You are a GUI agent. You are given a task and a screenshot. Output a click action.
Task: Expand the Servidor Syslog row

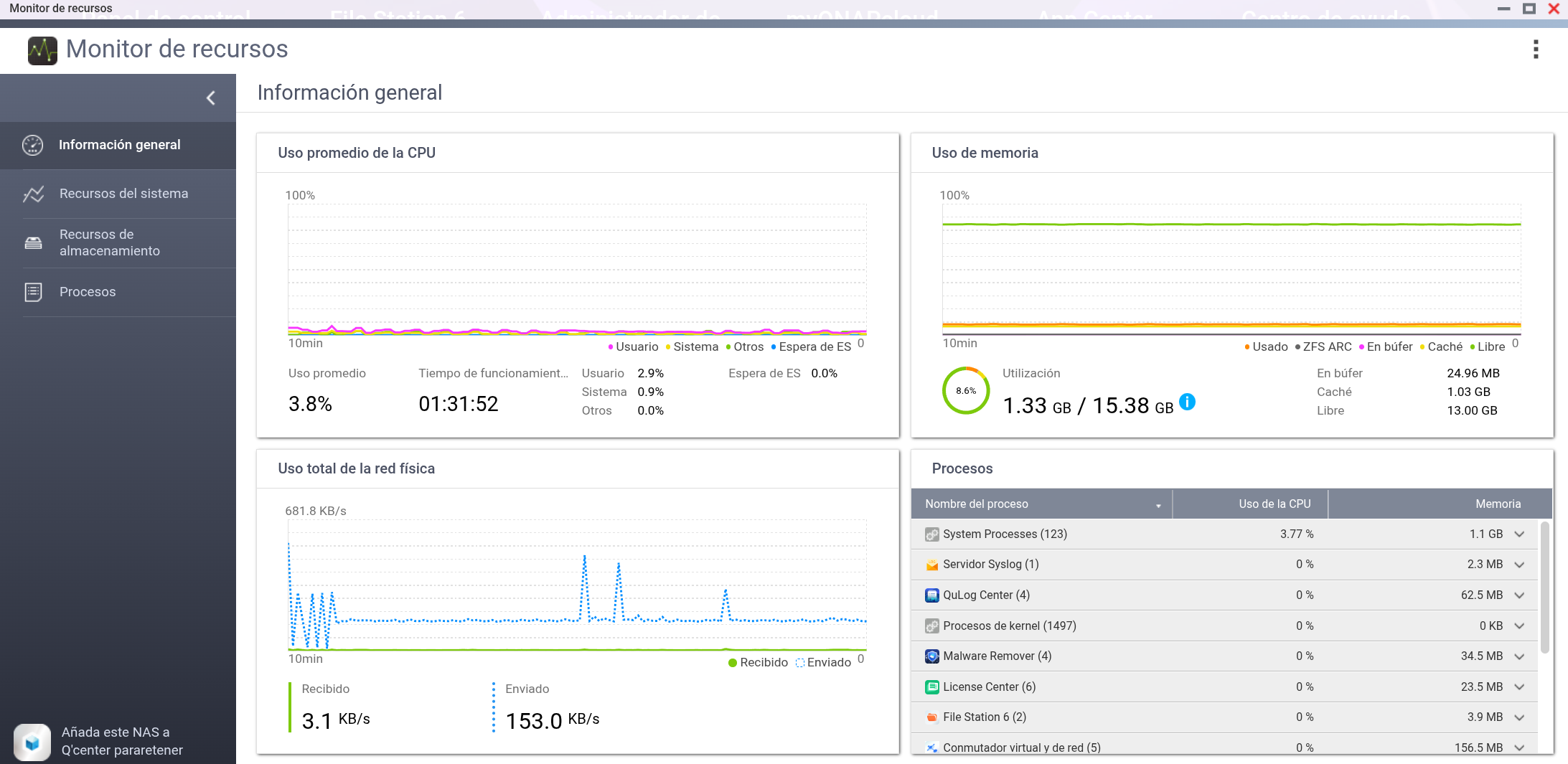[x=1519, y=565]
